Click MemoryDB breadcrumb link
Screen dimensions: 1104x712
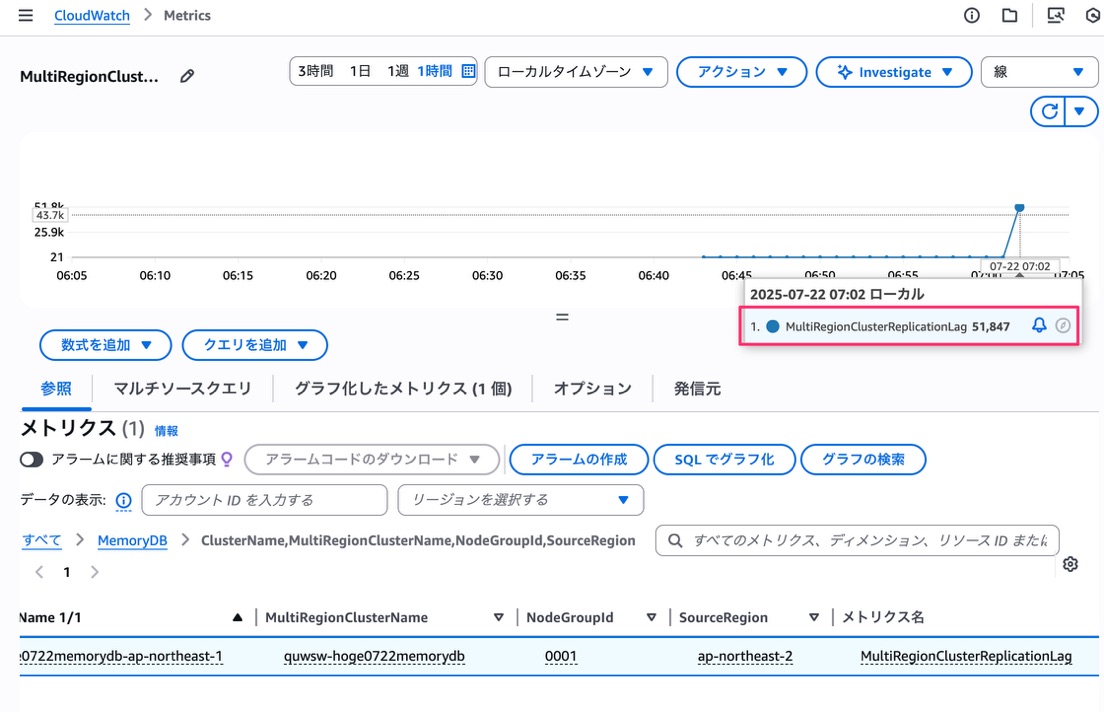point(132,540)
